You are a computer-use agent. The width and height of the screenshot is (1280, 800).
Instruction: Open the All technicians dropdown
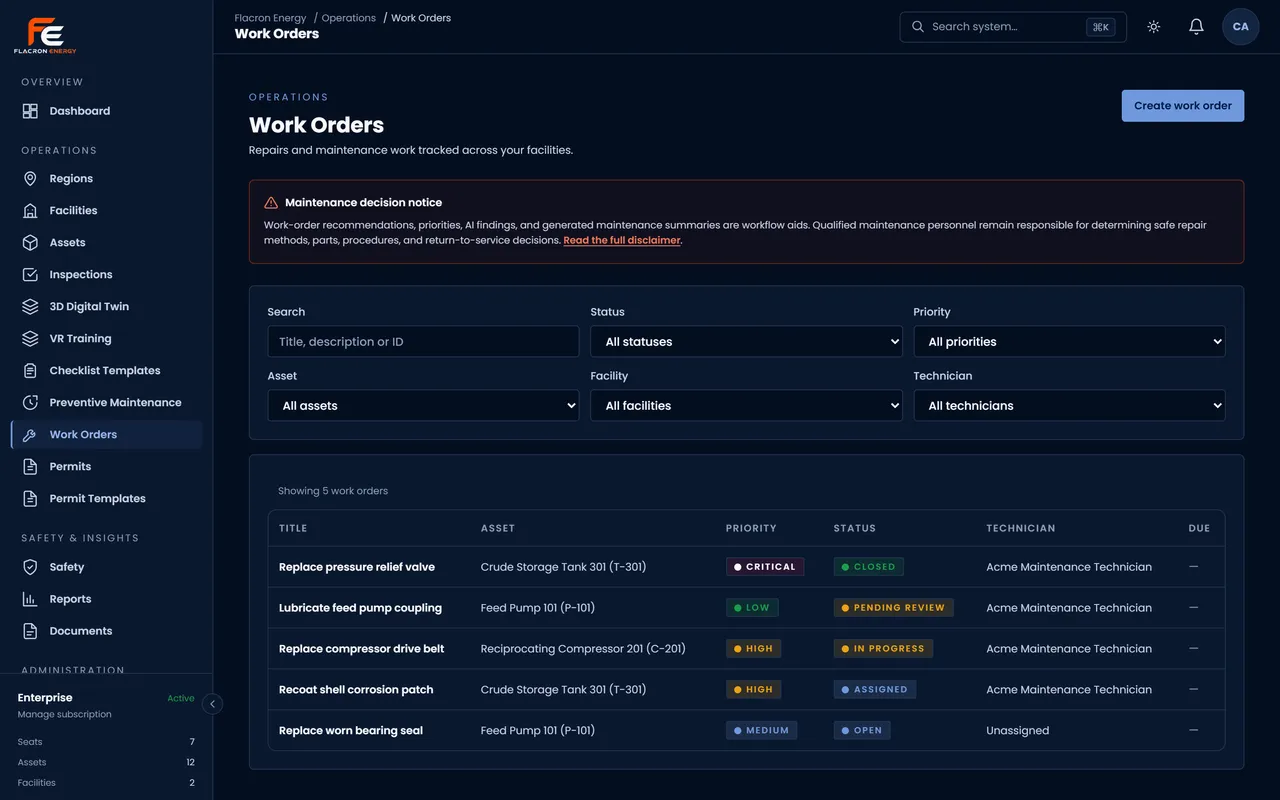click(x=1070, y=406)
